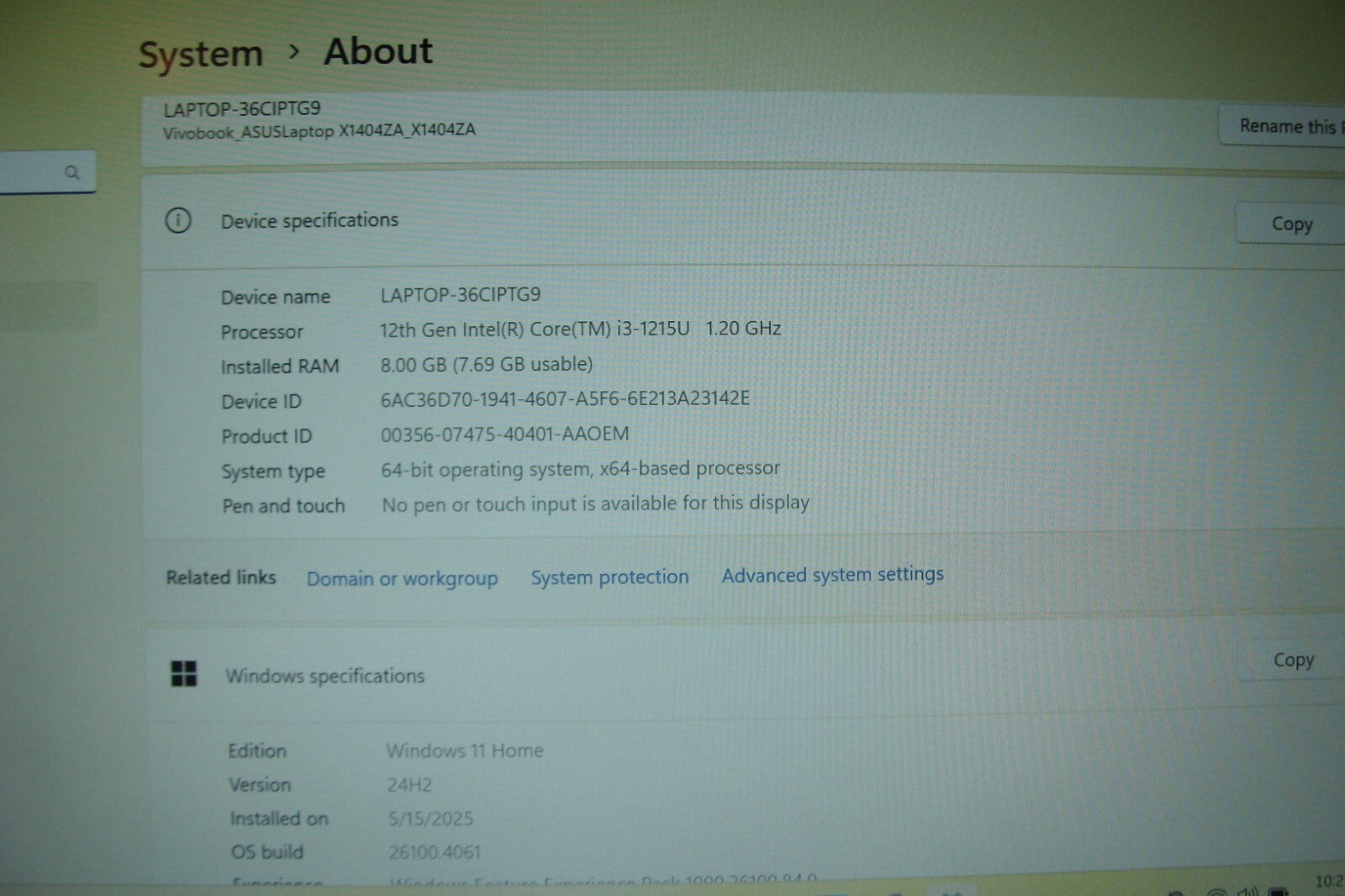Collapse the Device specifications section header
This screenshot has height=896, width=1345.
pyautogui.click(x=672, y=221)
